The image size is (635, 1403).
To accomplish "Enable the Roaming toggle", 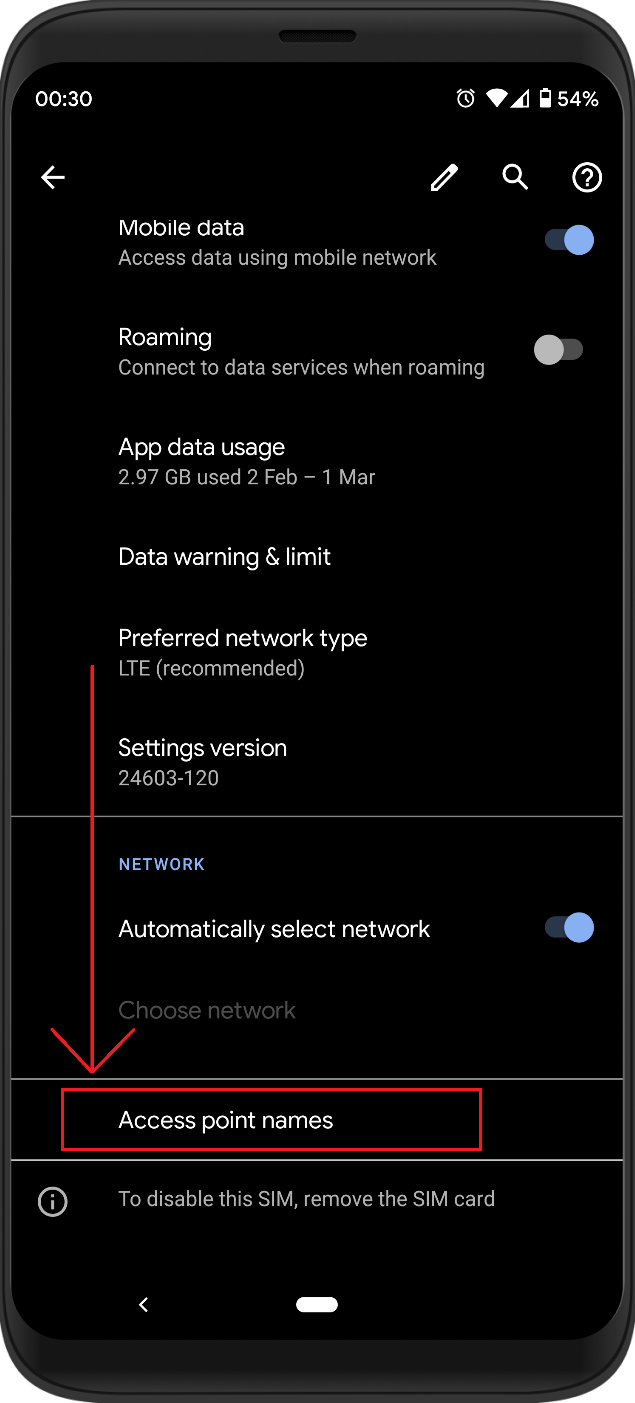I will [x=558, y=350].
